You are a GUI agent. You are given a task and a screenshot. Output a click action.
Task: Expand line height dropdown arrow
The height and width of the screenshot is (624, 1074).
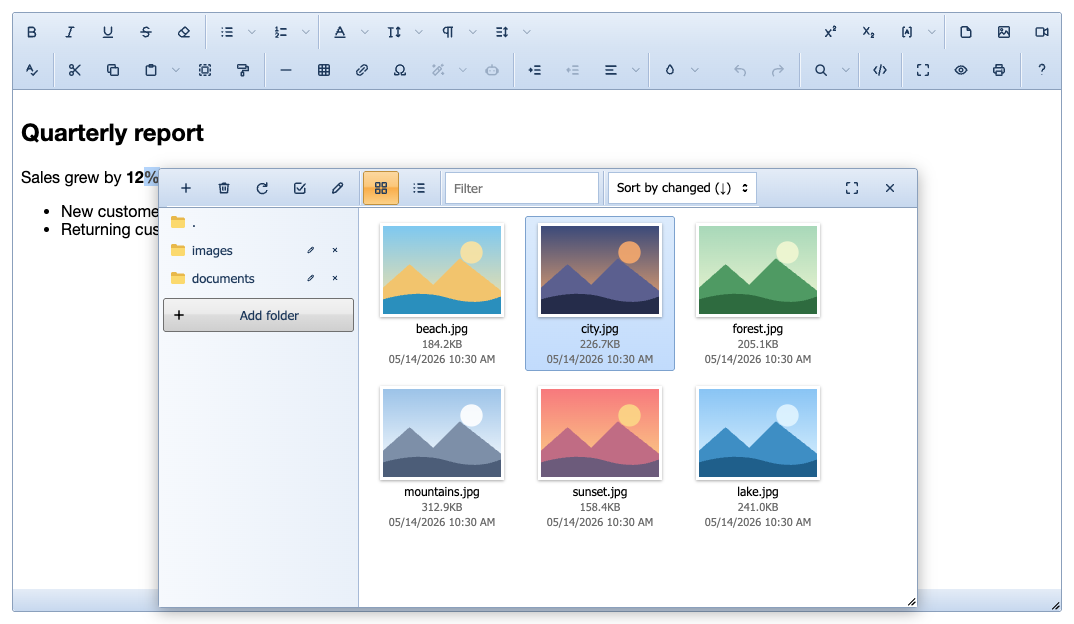527,32
